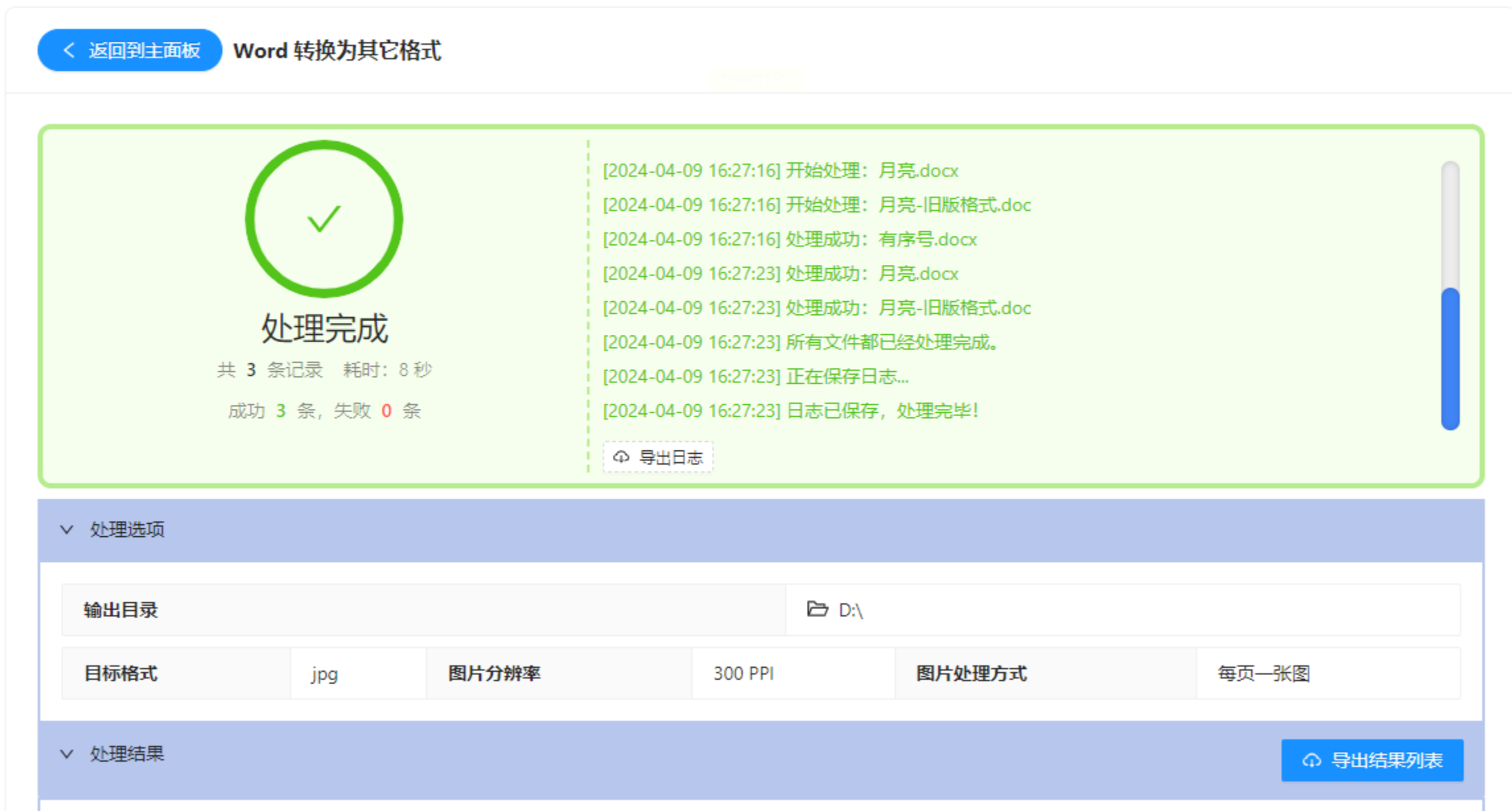The image size is (1512, 811).
Task: Click the back arrow in the return button
Action: (x=69, y=50)
